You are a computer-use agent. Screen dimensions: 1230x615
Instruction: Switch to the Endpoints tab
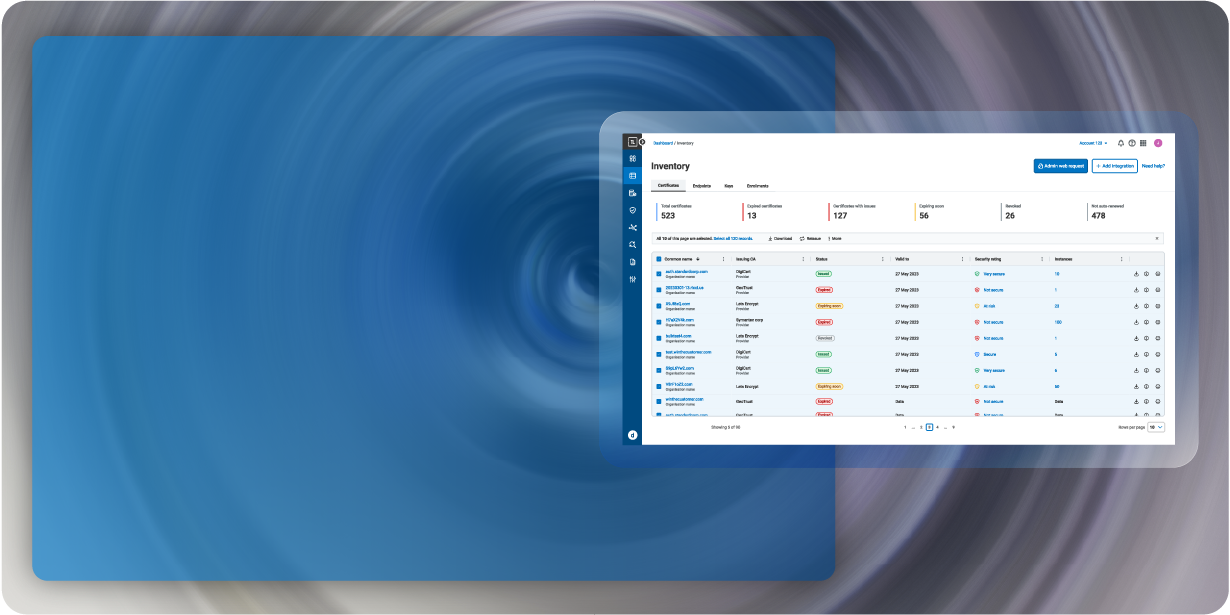(x=701, y=186)
